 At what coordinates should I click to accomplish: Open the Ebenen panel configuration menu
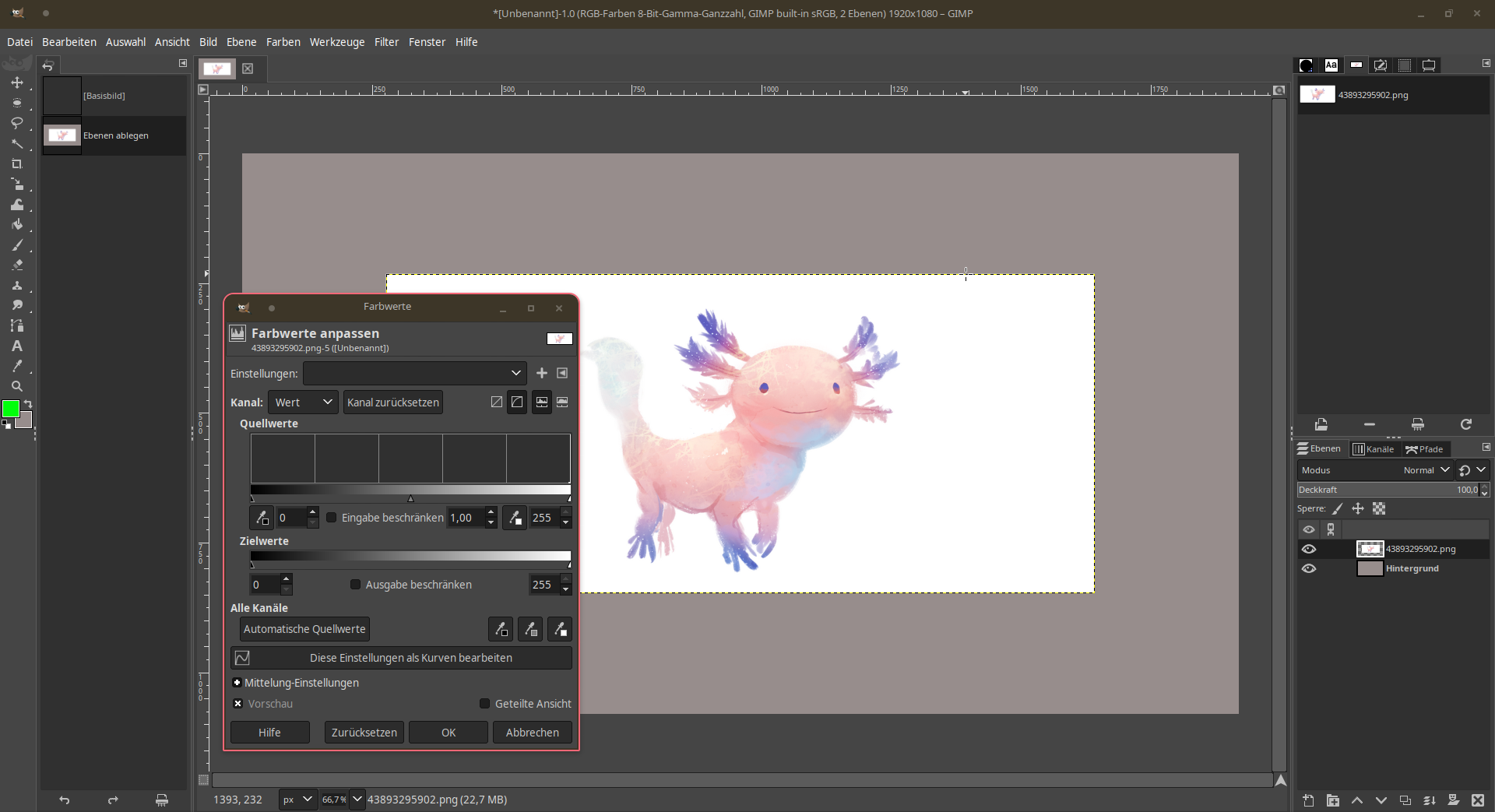[1486, 448]
